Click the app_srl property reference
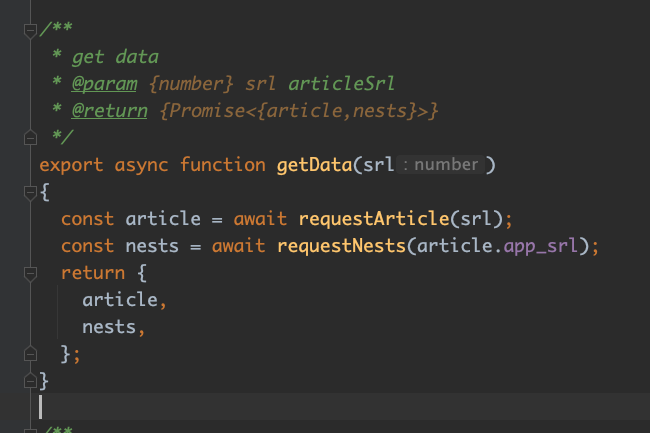 [540, 246]
